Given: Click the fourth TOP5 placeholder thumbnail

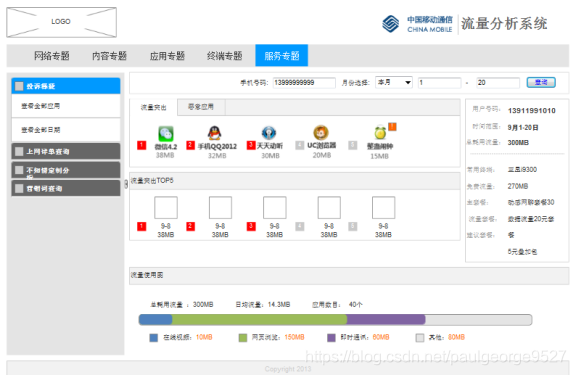Looking at the screenshot, I should coord(329,208).
